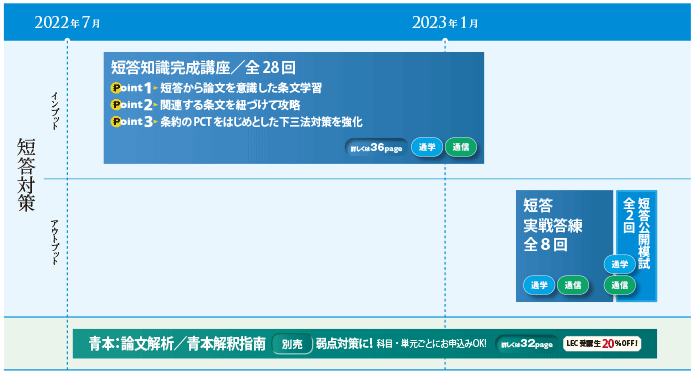Select text 科目・単元ごとにお申込みOK!
699x376 pixels.
click(x=432, y=344)
